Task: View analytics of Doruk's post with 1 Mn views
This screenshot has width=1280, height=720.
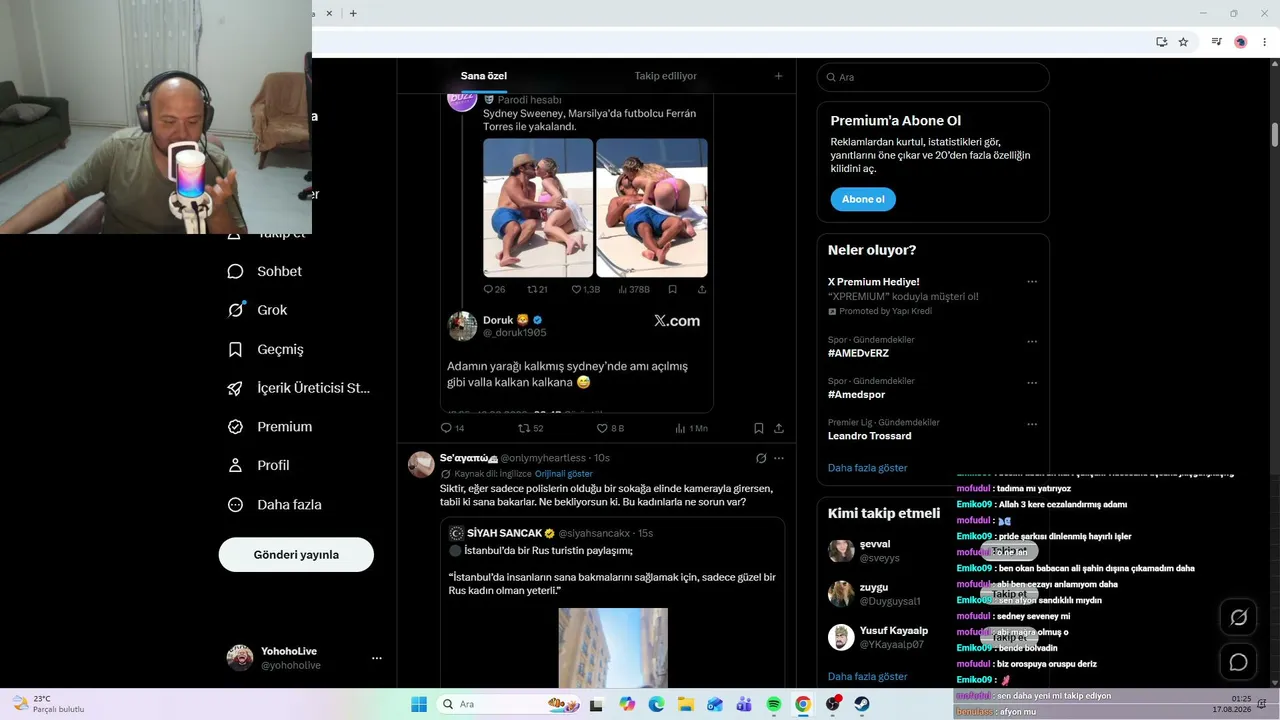Action: click(691, 428)
